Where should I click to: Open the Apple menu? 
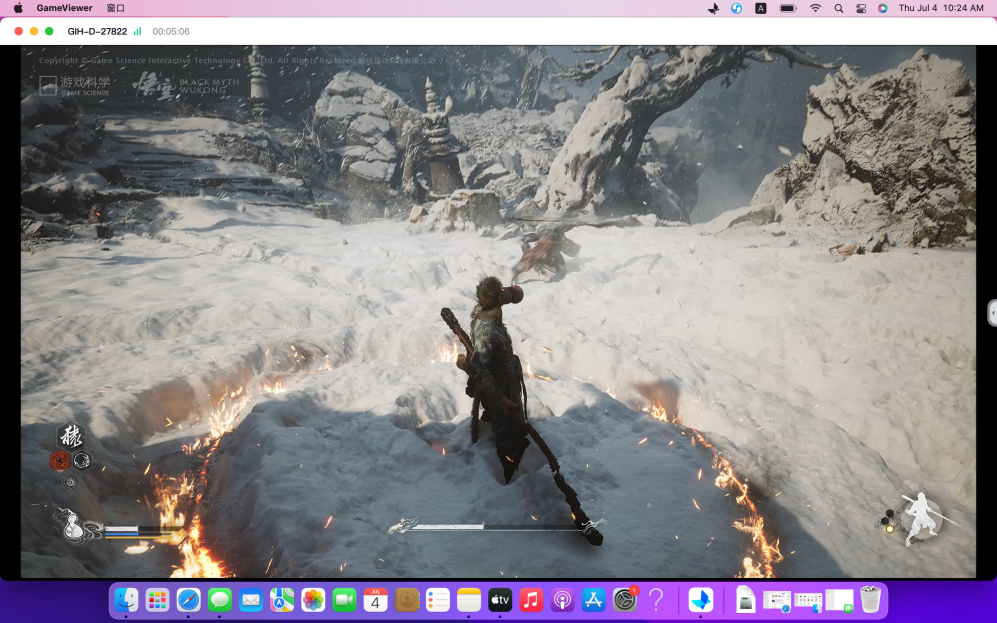[x=18, y=8]
